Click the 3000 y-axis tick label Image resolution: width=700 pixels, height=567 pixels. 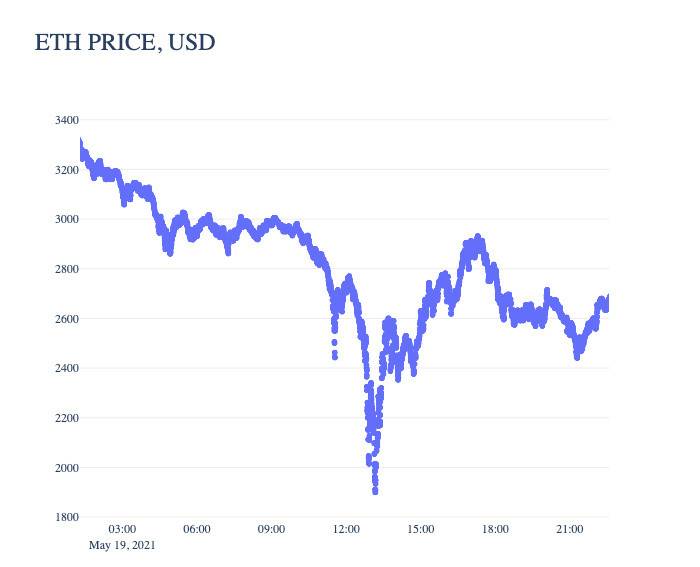pyautogui.click(x=67, y=219)
